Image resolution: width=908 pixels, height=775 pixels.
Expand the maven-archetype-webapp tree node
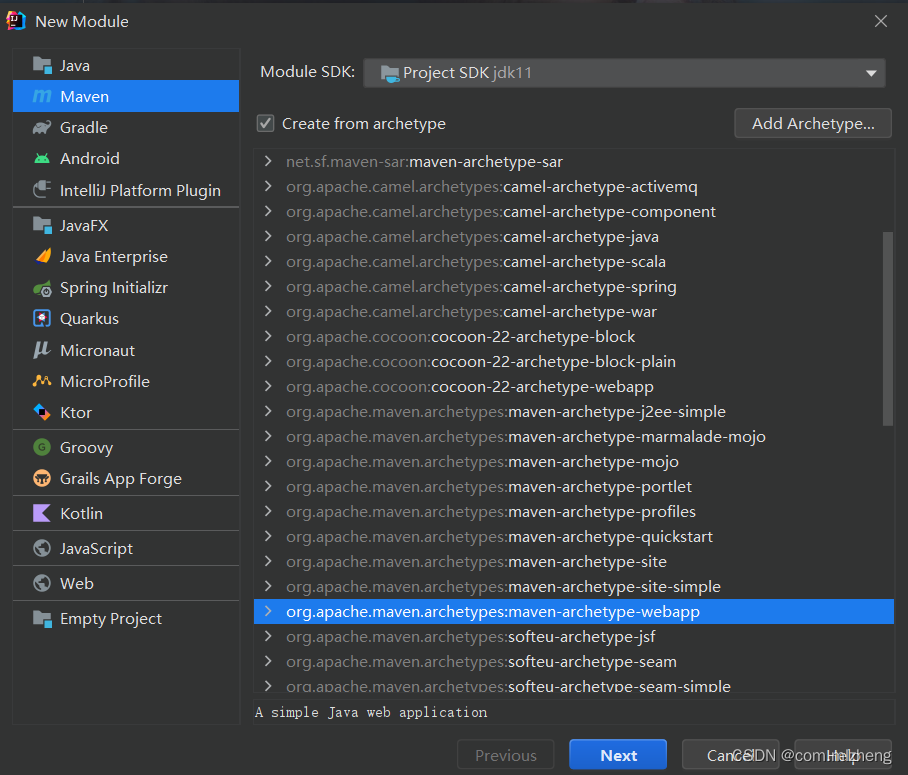tap(268, 611)
